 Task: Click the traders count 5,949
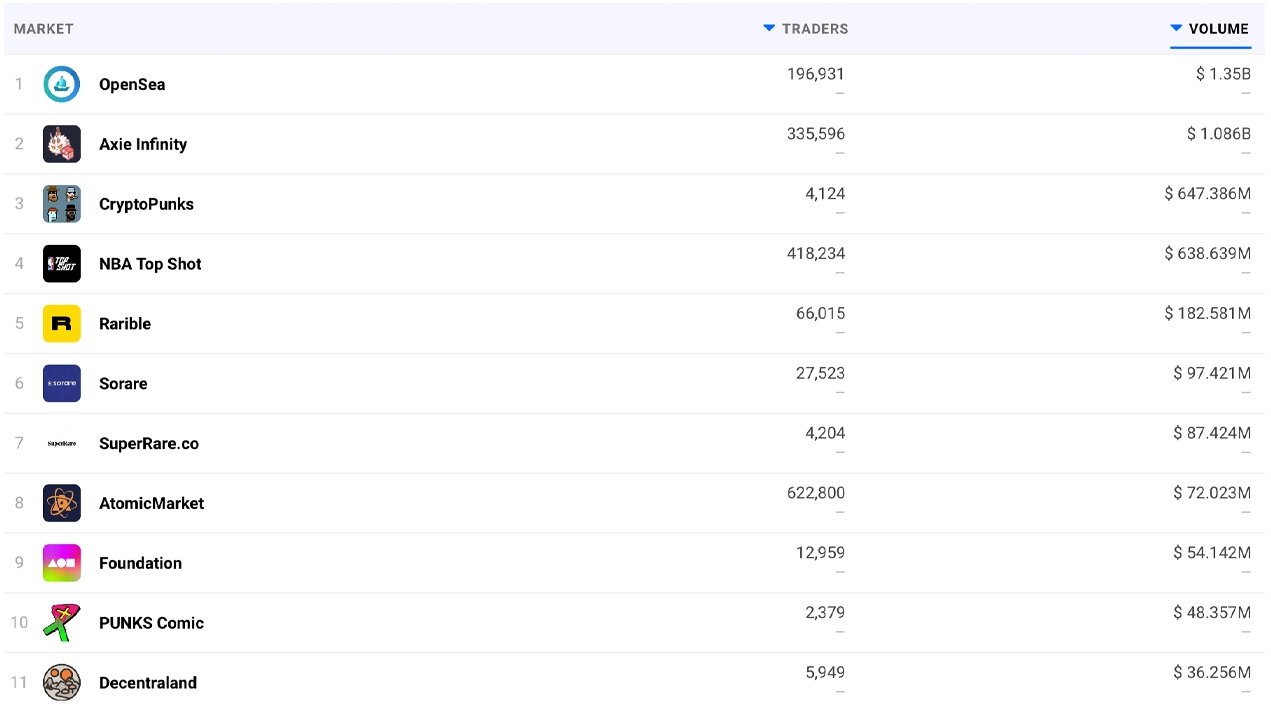(x=825, y=673)
